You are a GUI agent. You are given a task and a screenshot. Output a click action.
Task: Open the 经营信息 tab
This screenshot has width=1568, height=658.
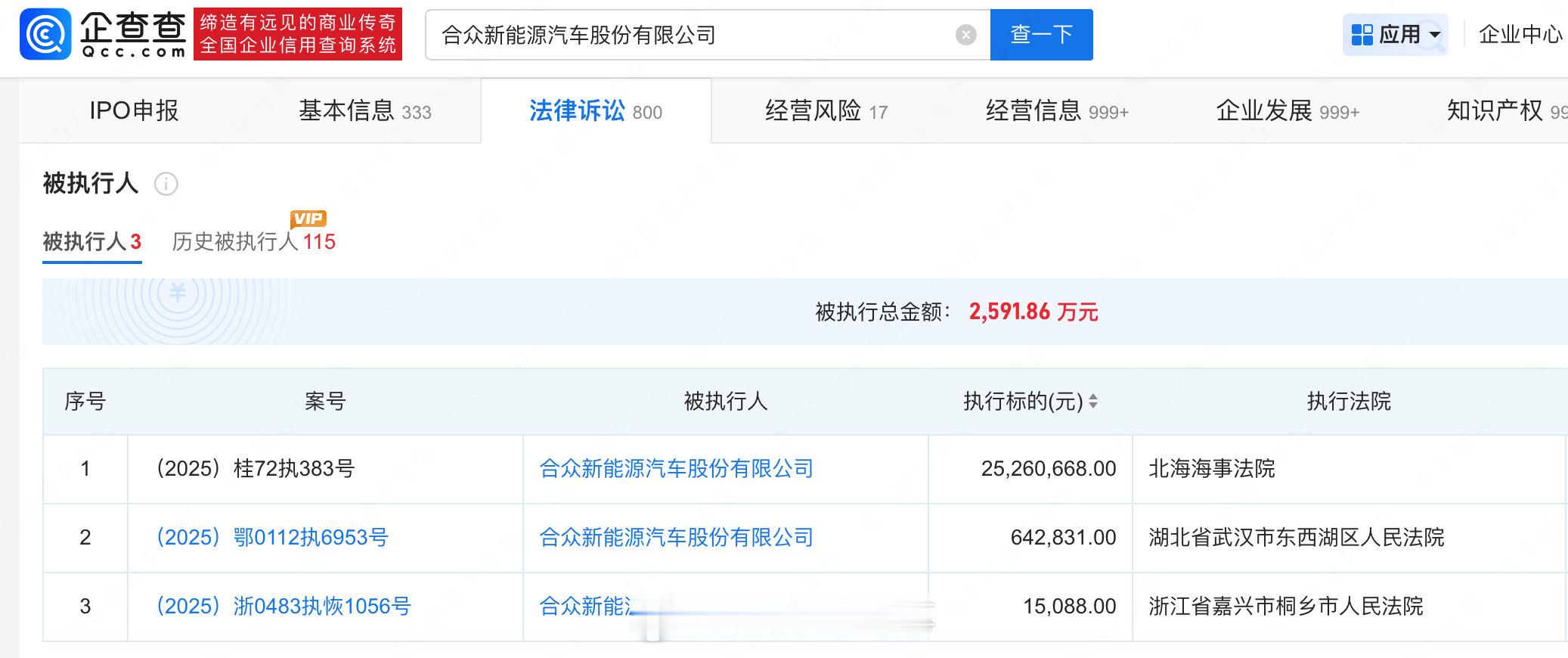click(x=1057, y=111)
